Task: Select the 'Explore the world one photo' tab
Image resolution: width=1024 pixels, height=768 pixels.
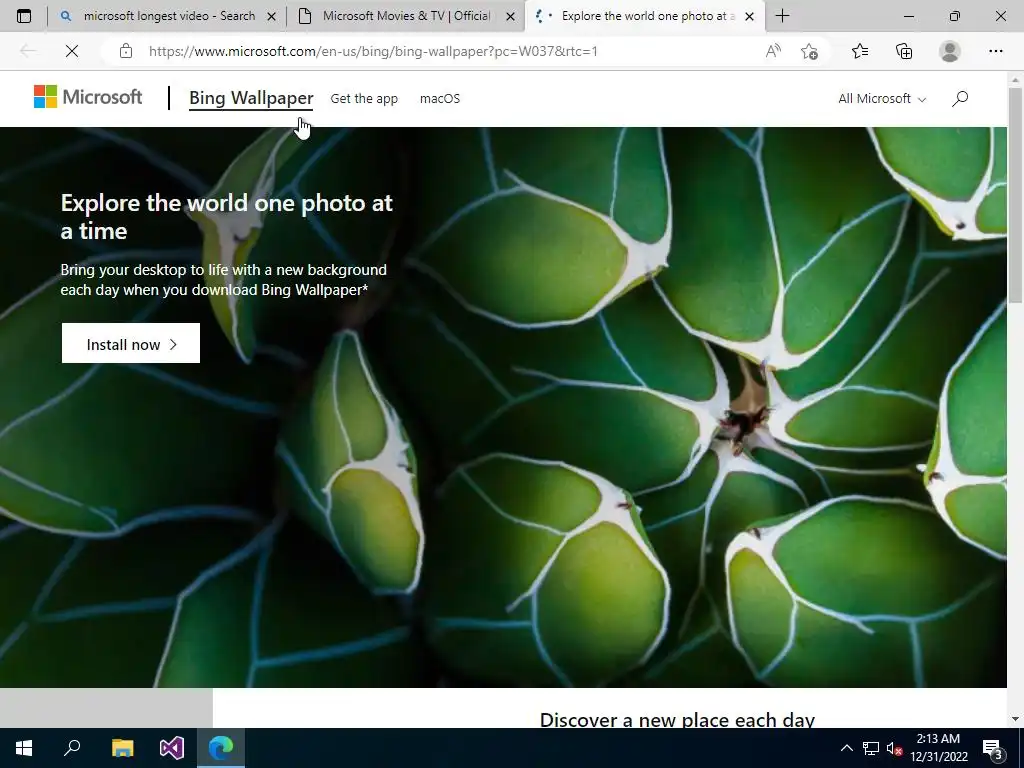Action: point(645,16)
